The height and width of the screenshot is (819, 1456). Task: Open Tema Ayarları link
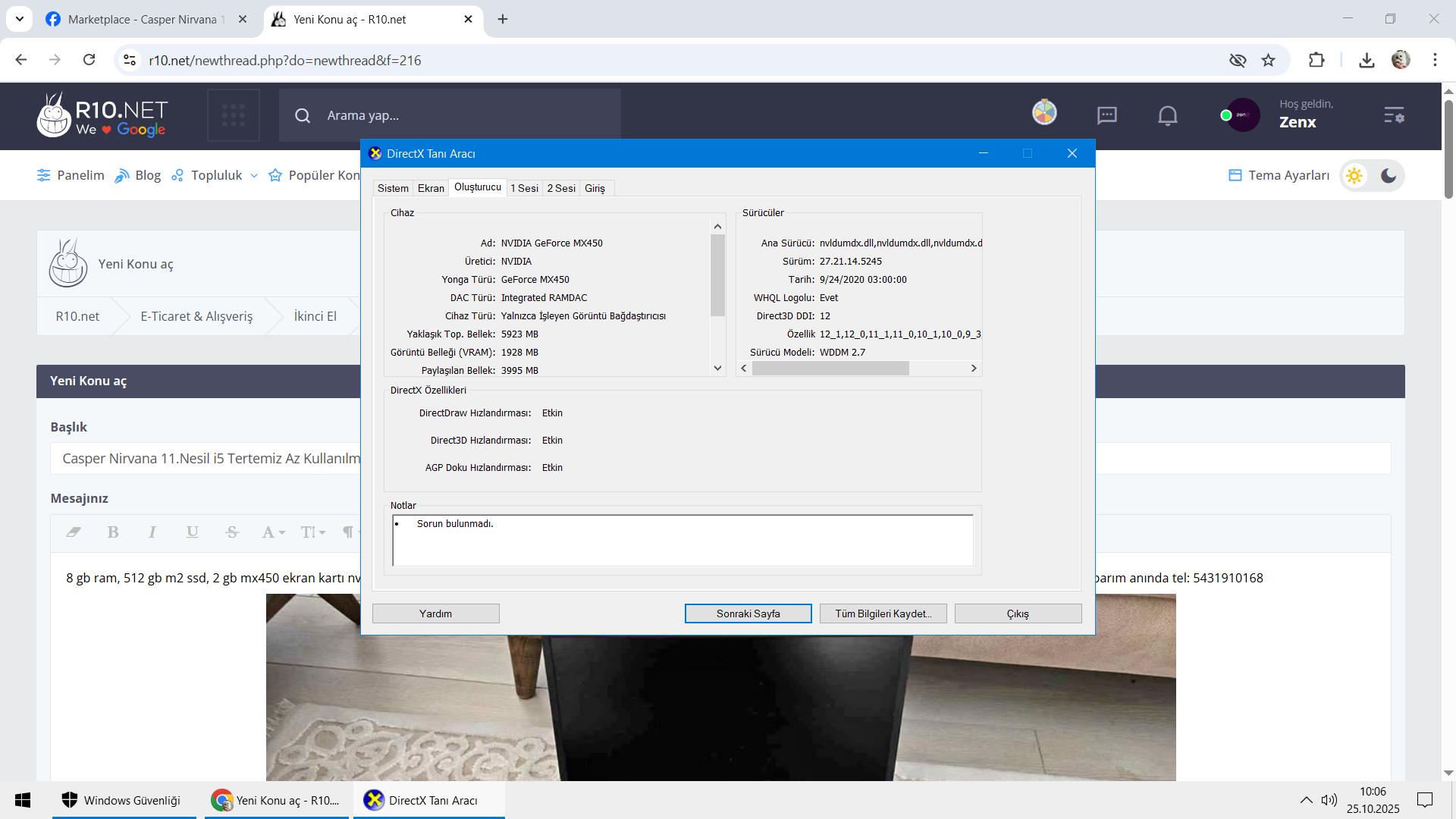tap(1279, 176)
